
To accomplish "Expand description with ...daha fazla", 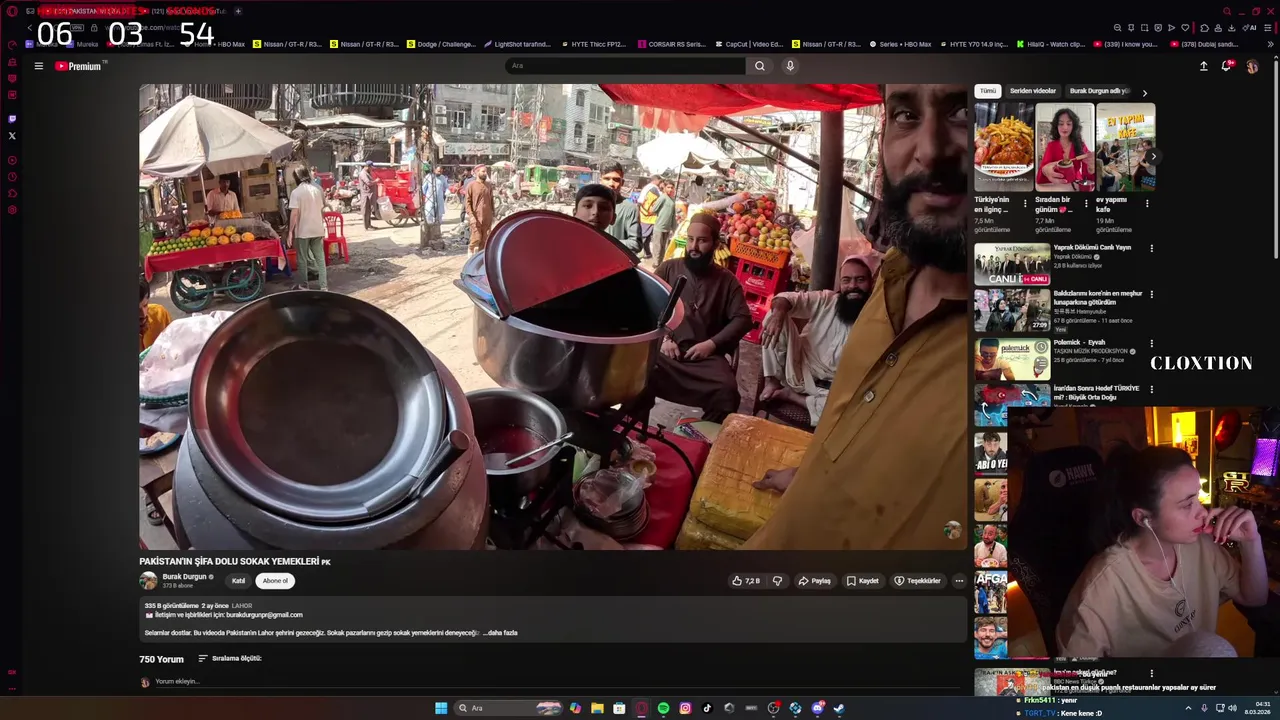I will [500, 633].
